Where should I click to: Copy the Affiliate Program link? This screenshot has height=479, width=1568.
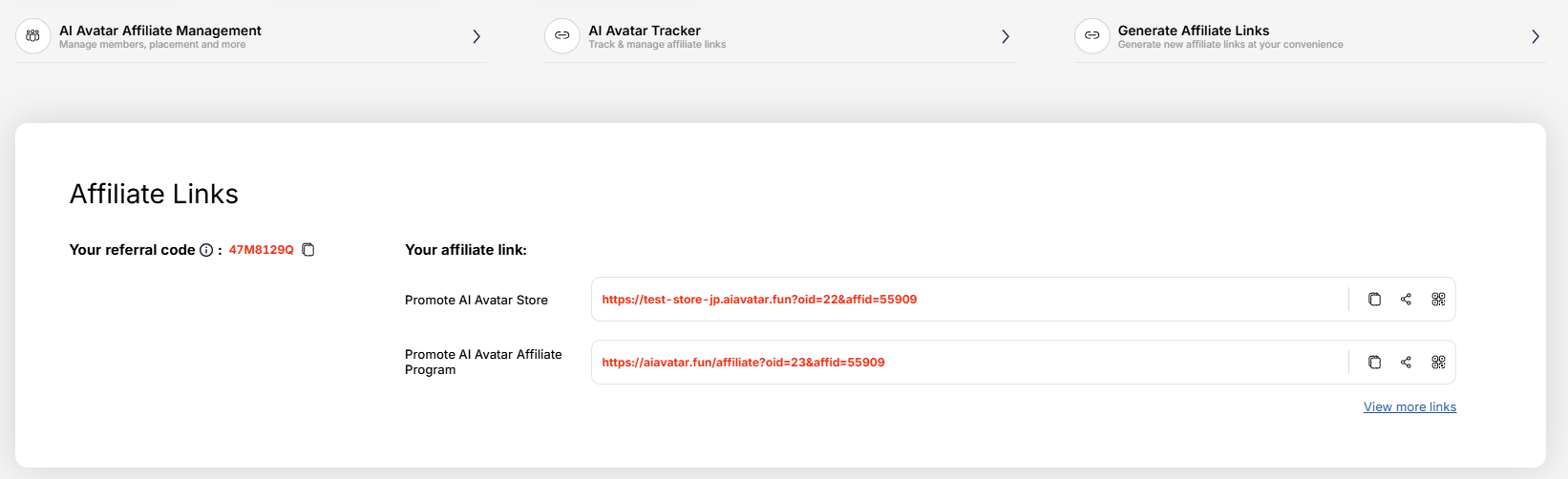[1374, 363]
